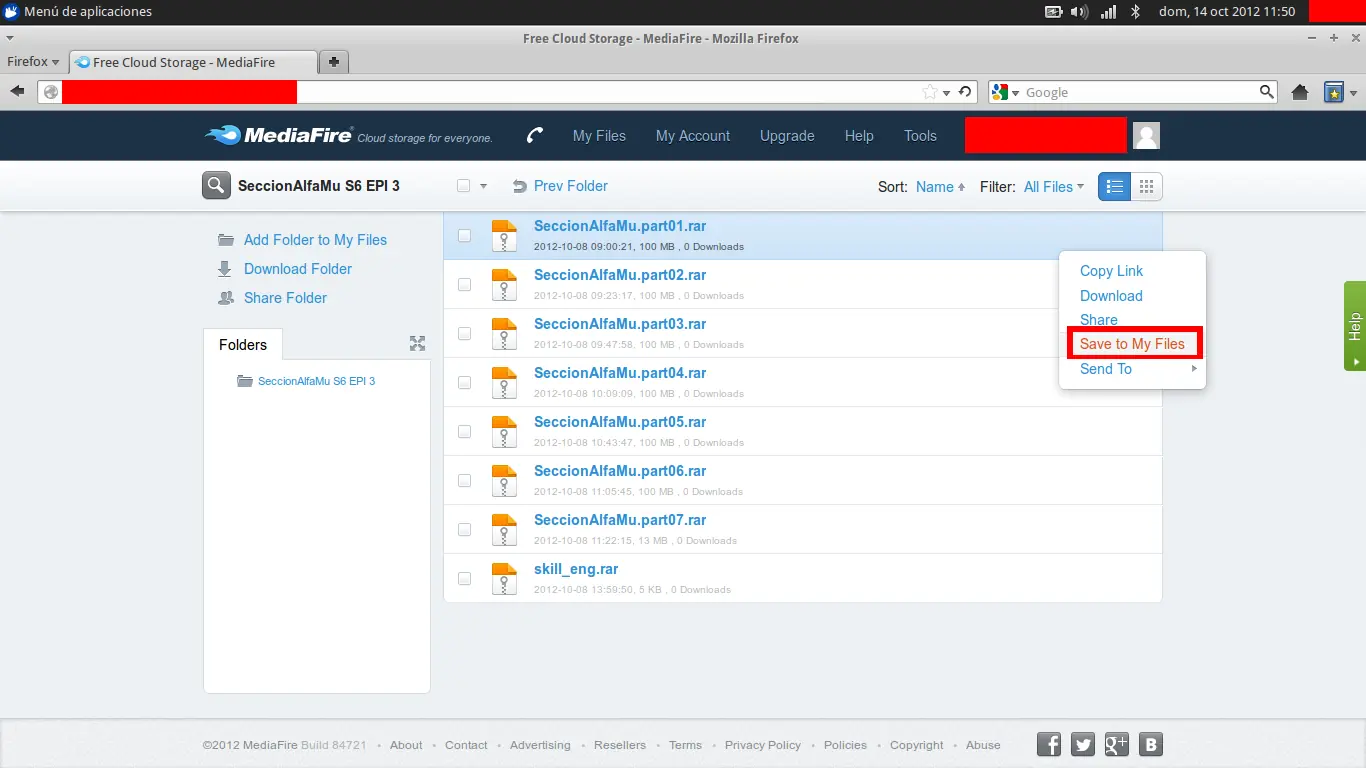
Task: Open the network signal indicator in the top panel
Action: 1108,12
